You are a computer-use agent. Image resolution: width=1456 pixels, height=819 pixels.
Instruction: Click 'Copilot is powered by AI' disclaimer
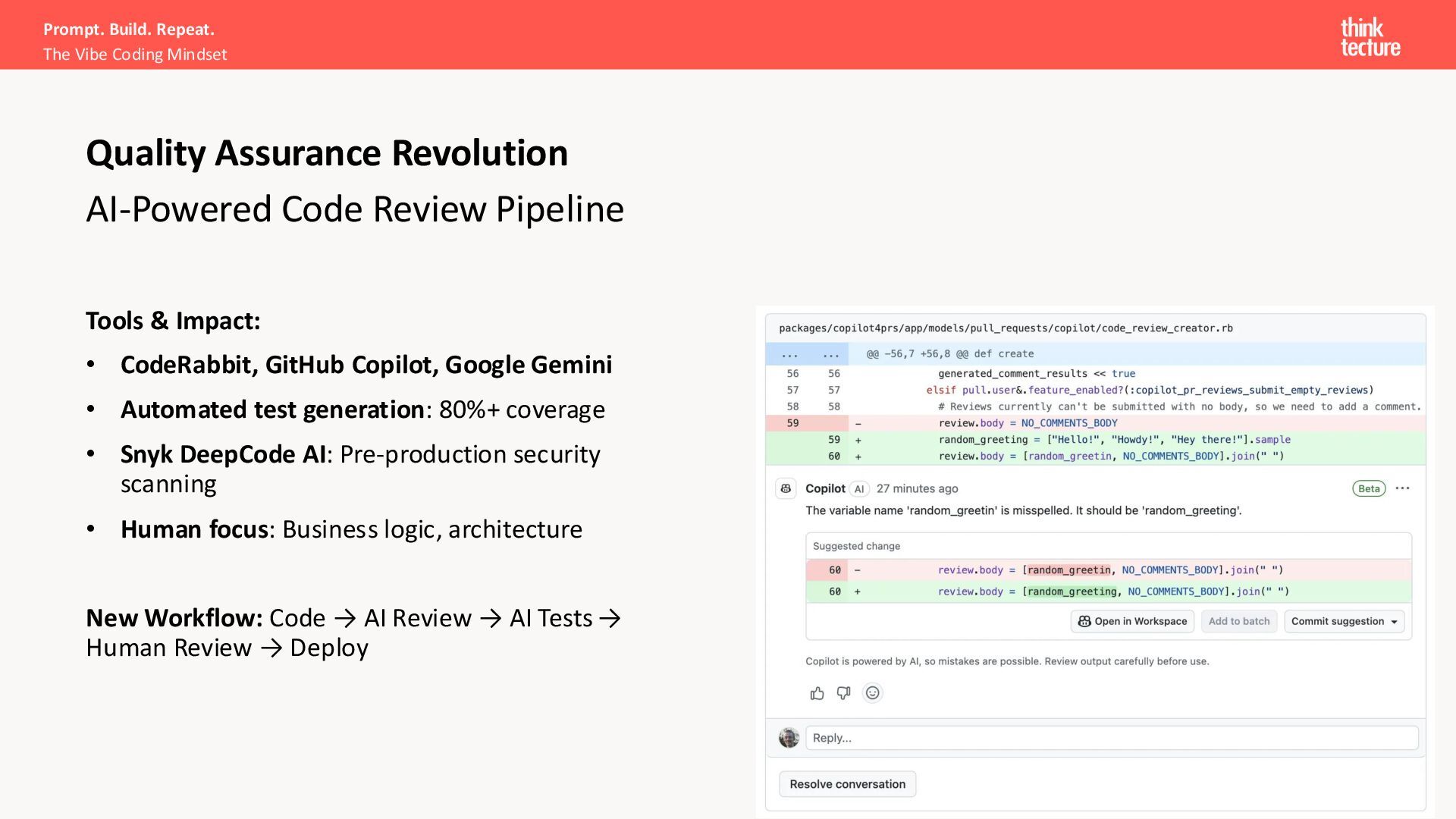1007,661
